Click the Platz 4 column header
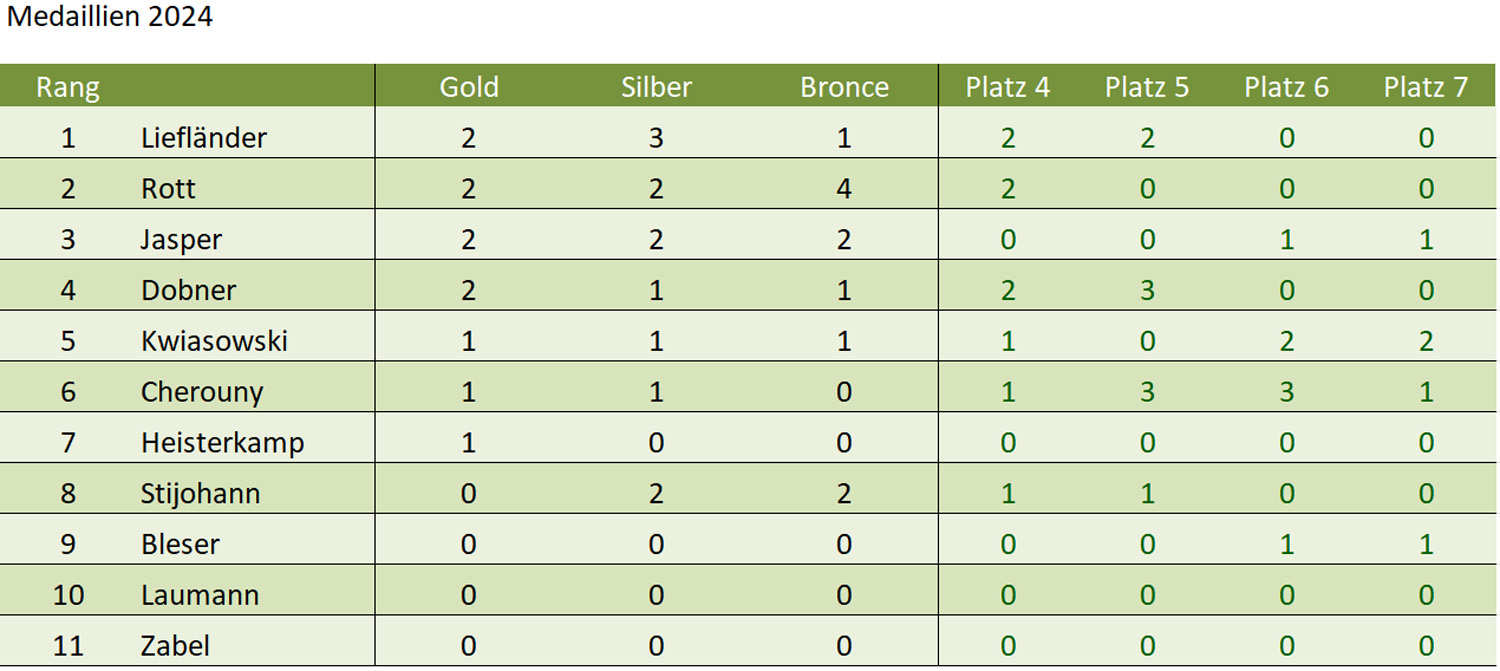The image size is (1500, 671). click(1007, 87)
